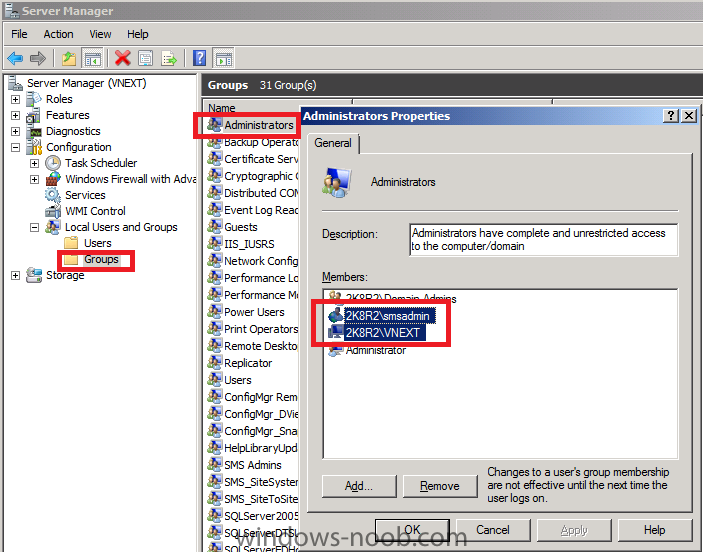Click the Properties toolbar icon
The image size is (703, 552).
146,58
